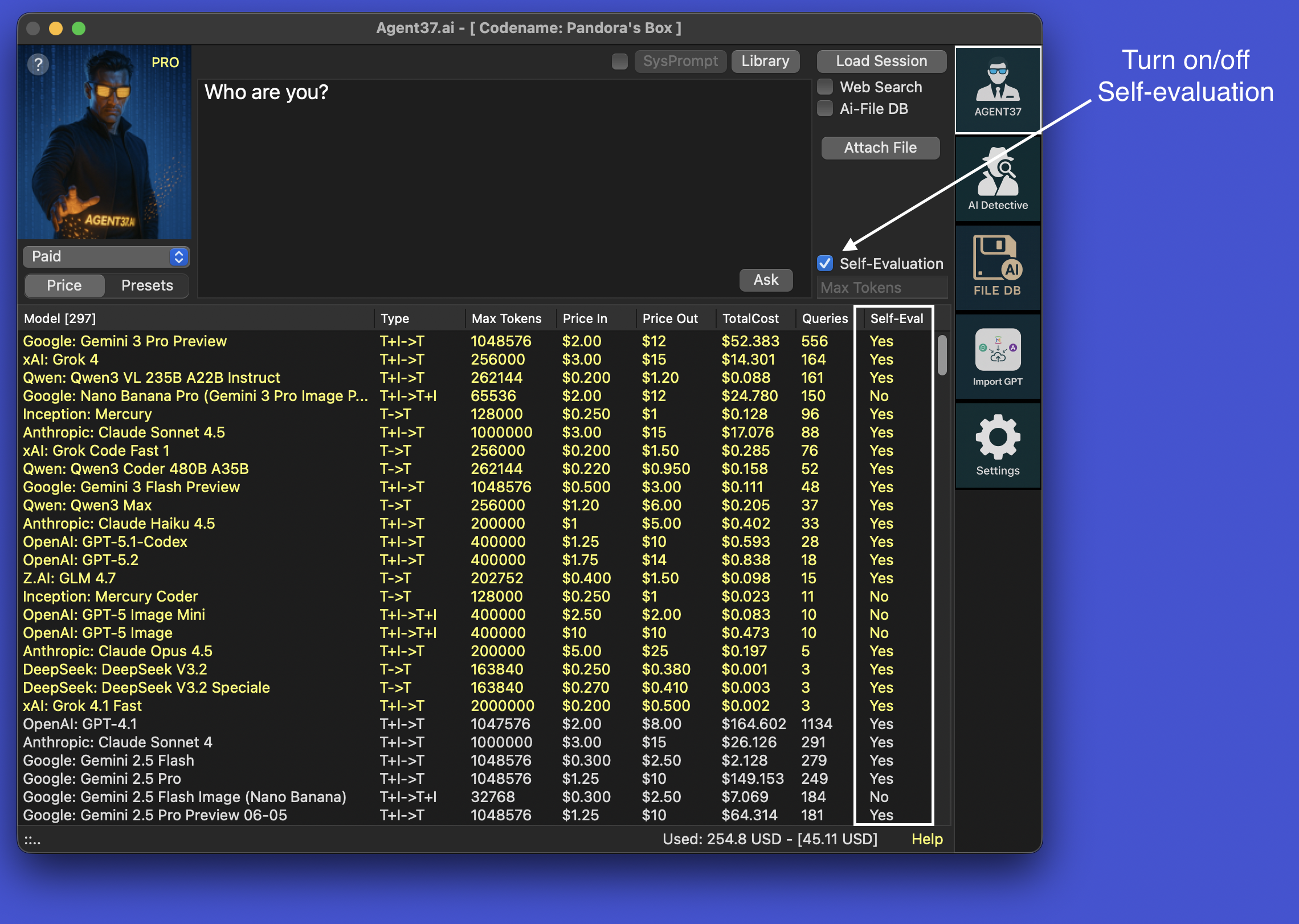Enable the Web Search checkbox
The image size is (1299, 924).
click(x=825, y=87)
